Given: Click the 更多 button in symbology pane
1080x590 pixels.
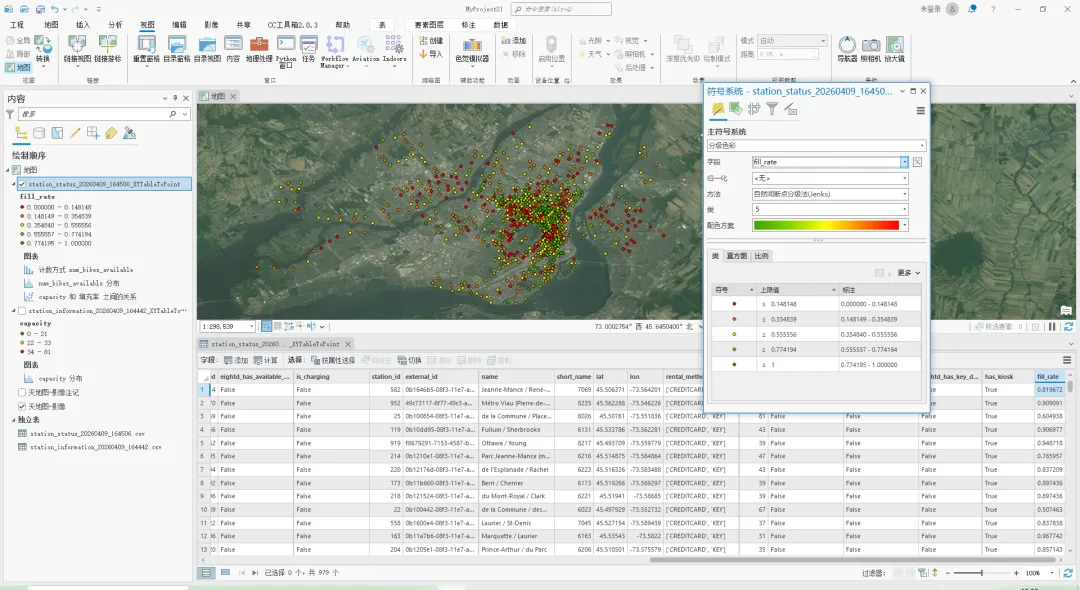Looking at the screenshot, I should (x=908, y=273).
